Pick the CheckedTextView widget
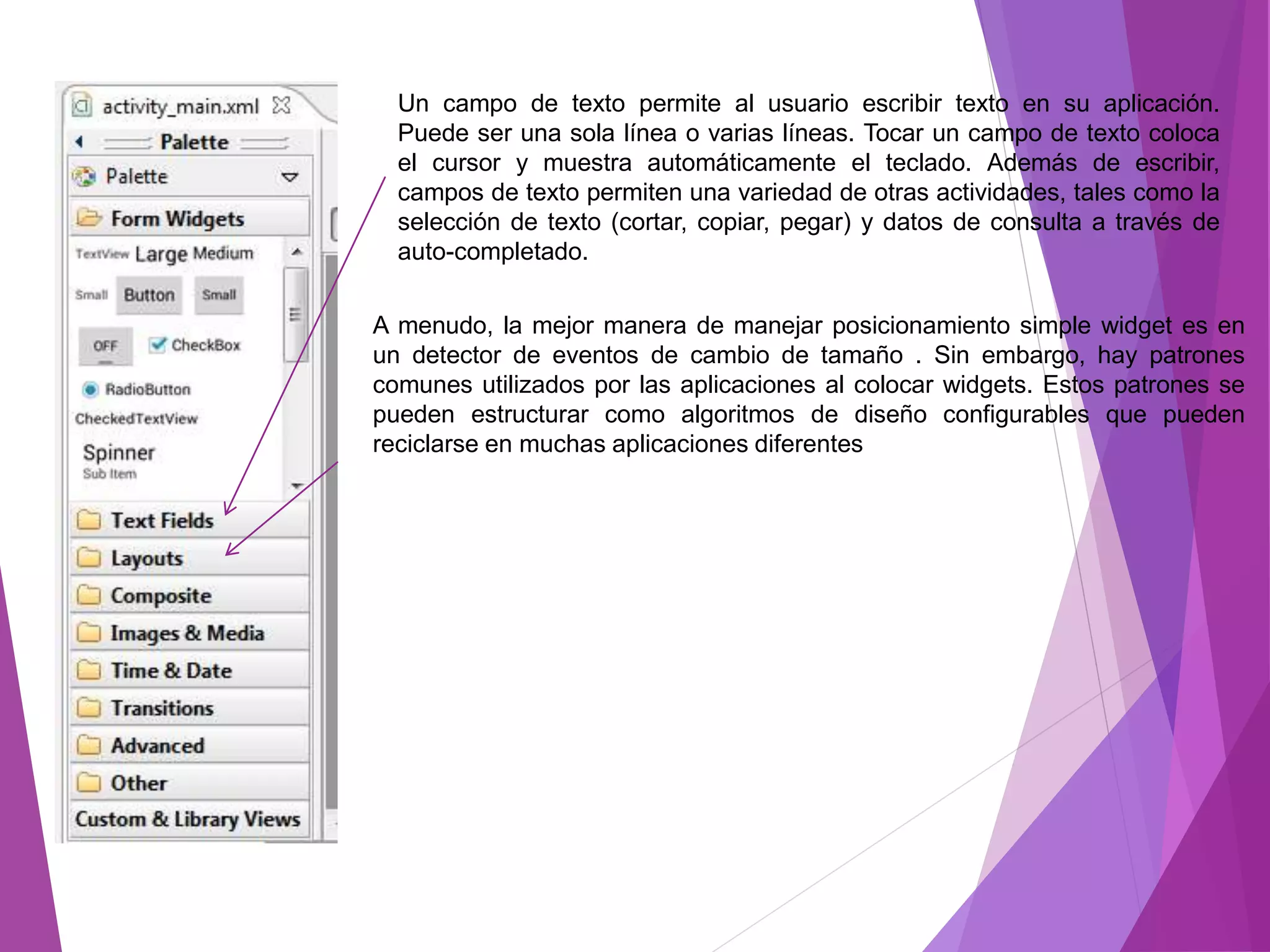The width and height of the screenshot is (1270, 952). coord(136,419)
